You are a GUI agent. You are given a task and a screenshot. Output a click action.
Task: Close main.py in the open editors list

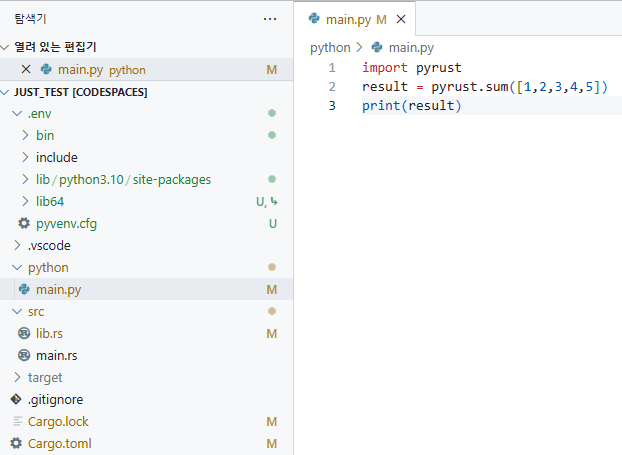tap(26, 70)
